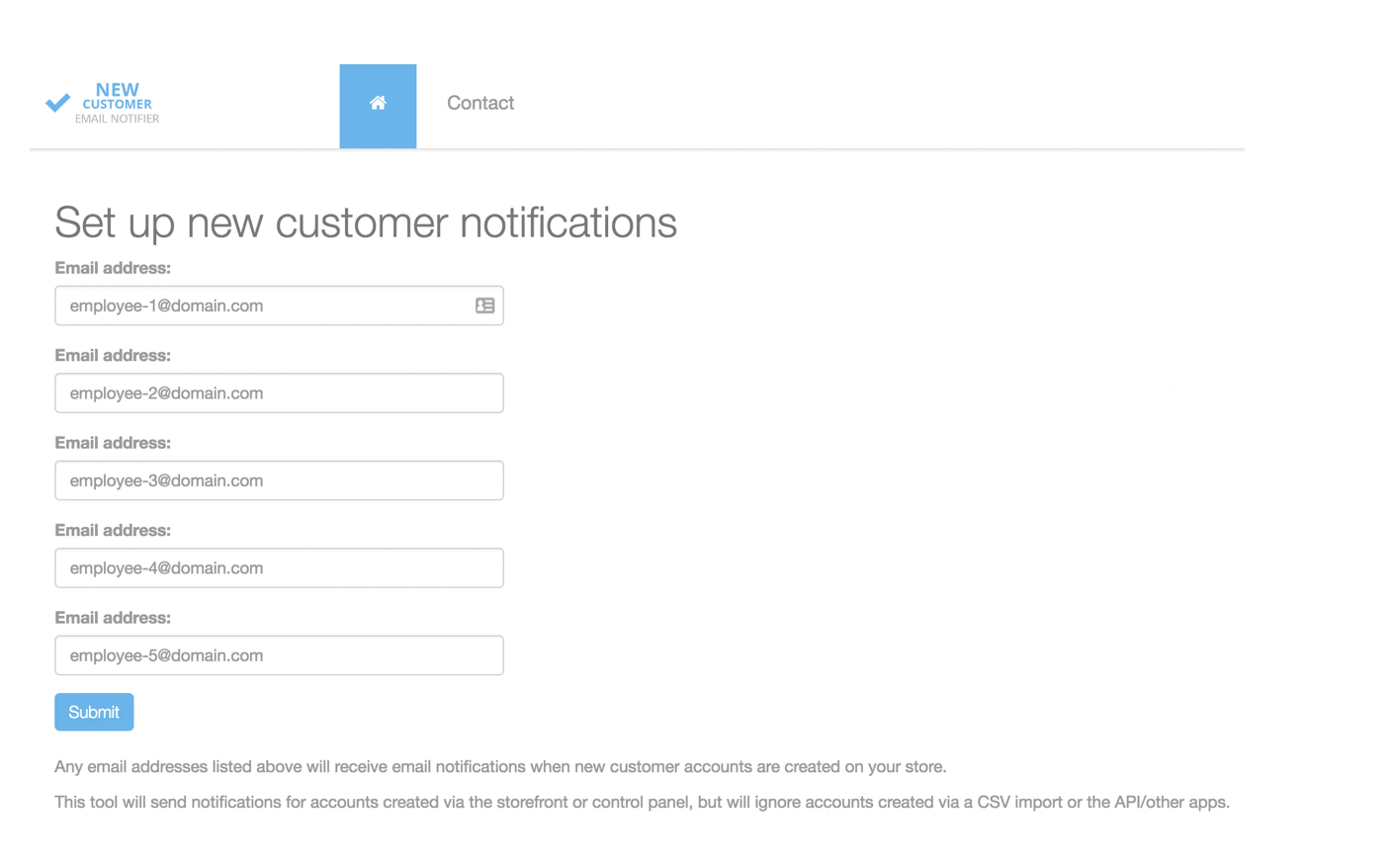Select the employee-3@domain.com input box
This screenshot has width=1388, height=868.
click(x=279, y=480)
